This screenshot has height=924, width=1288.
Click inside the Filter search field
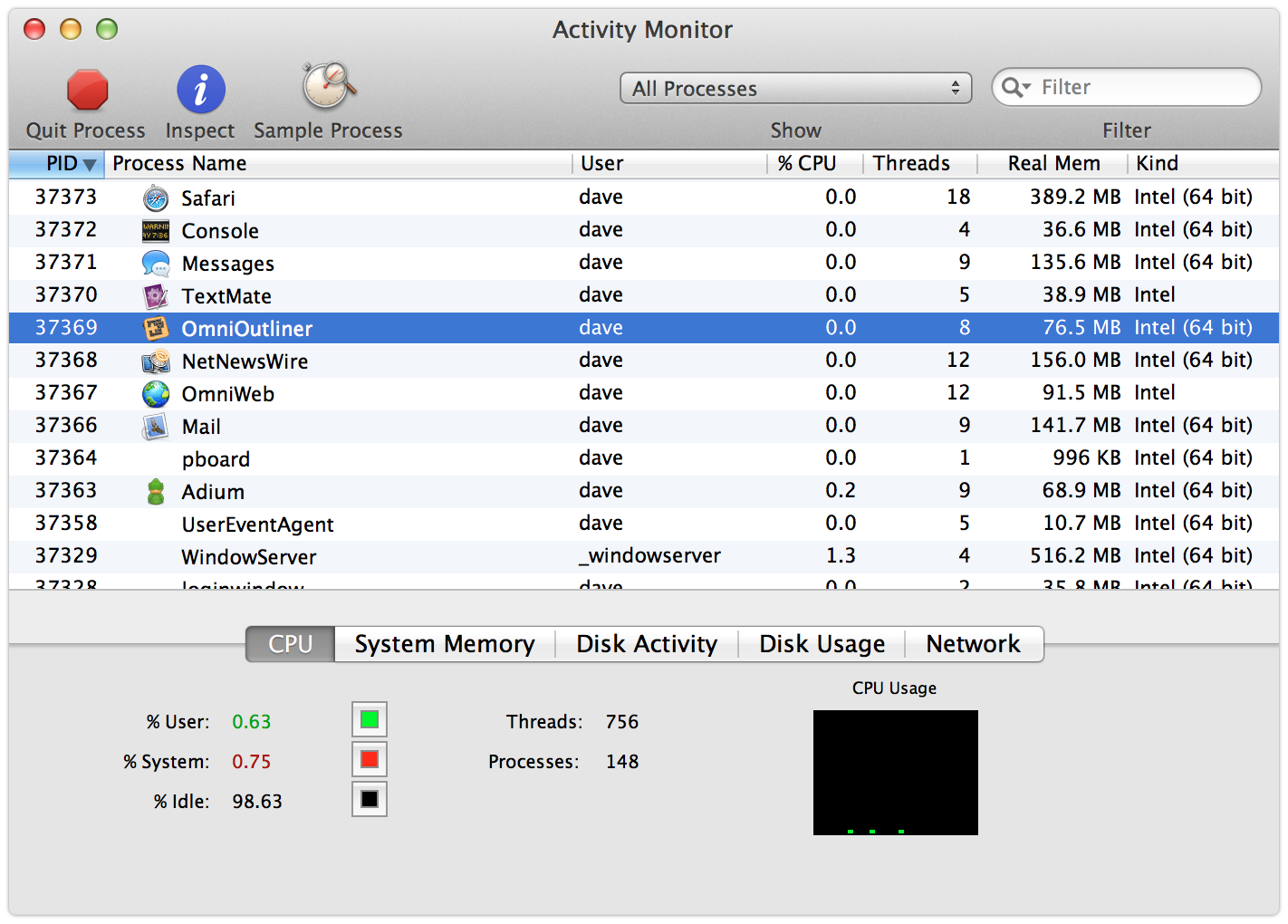pos(1132,87)
